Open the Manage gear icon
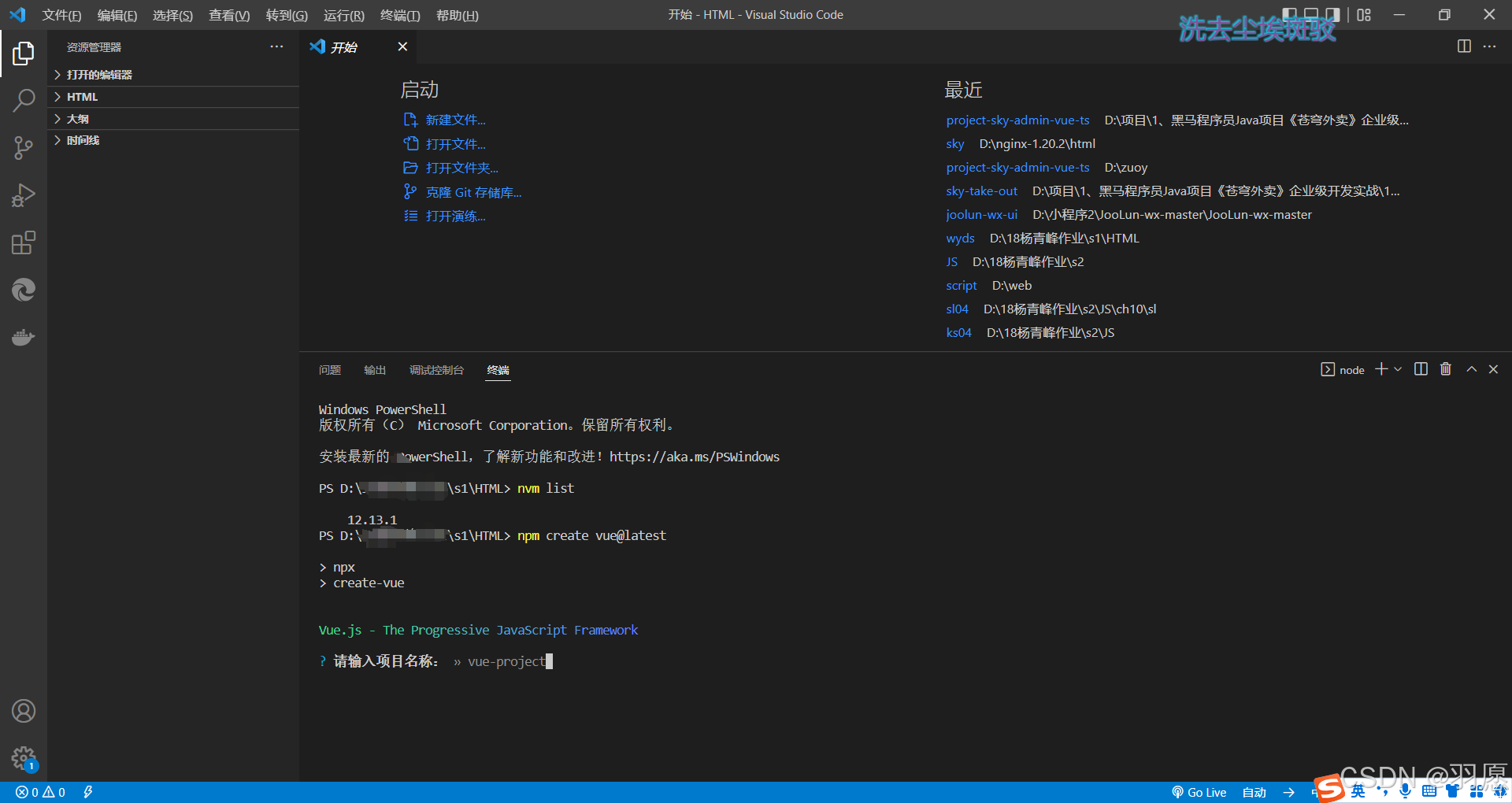Image resolution: width=1512 pixels, height=803 pixels. pos(24,758)
